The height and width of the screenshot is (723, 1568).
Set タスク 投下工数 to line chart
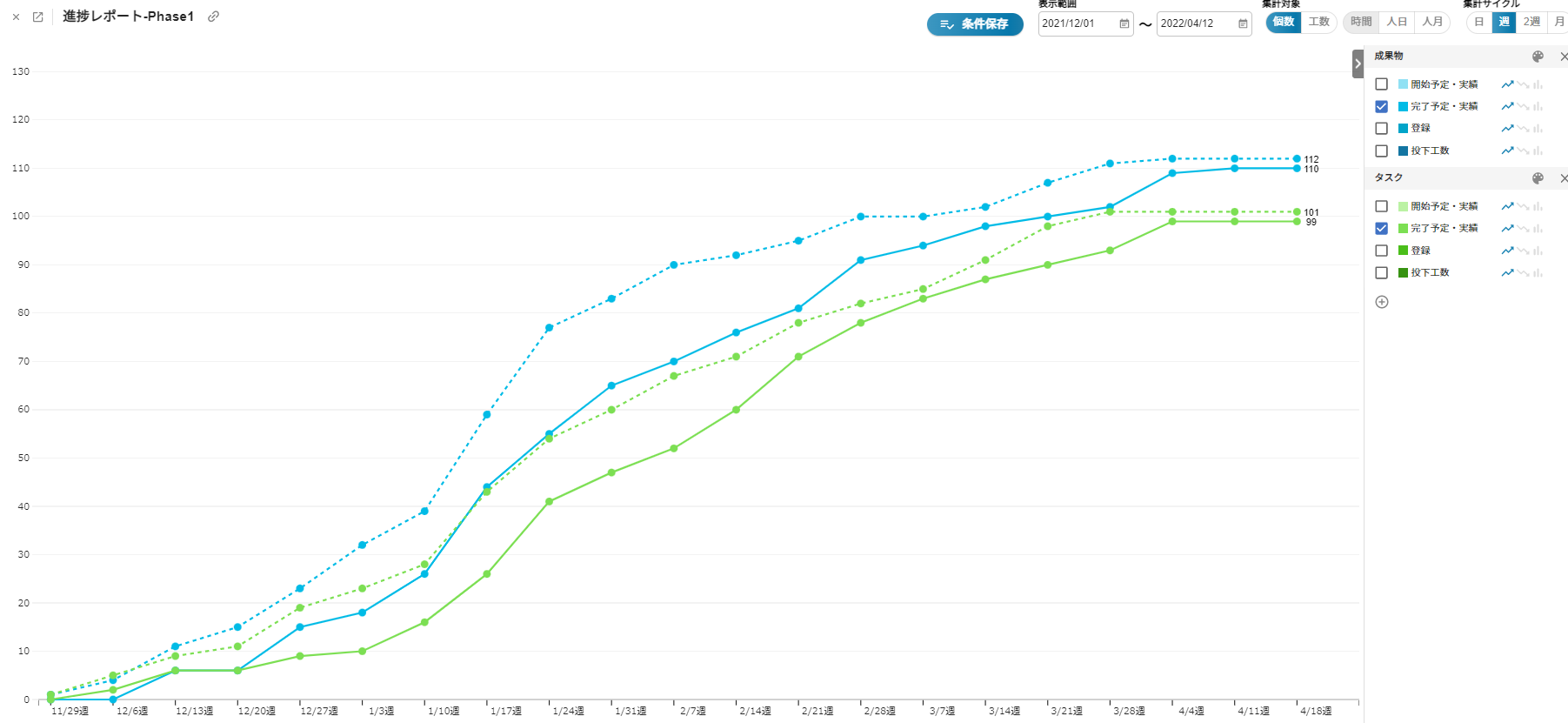pos(1507,272)
